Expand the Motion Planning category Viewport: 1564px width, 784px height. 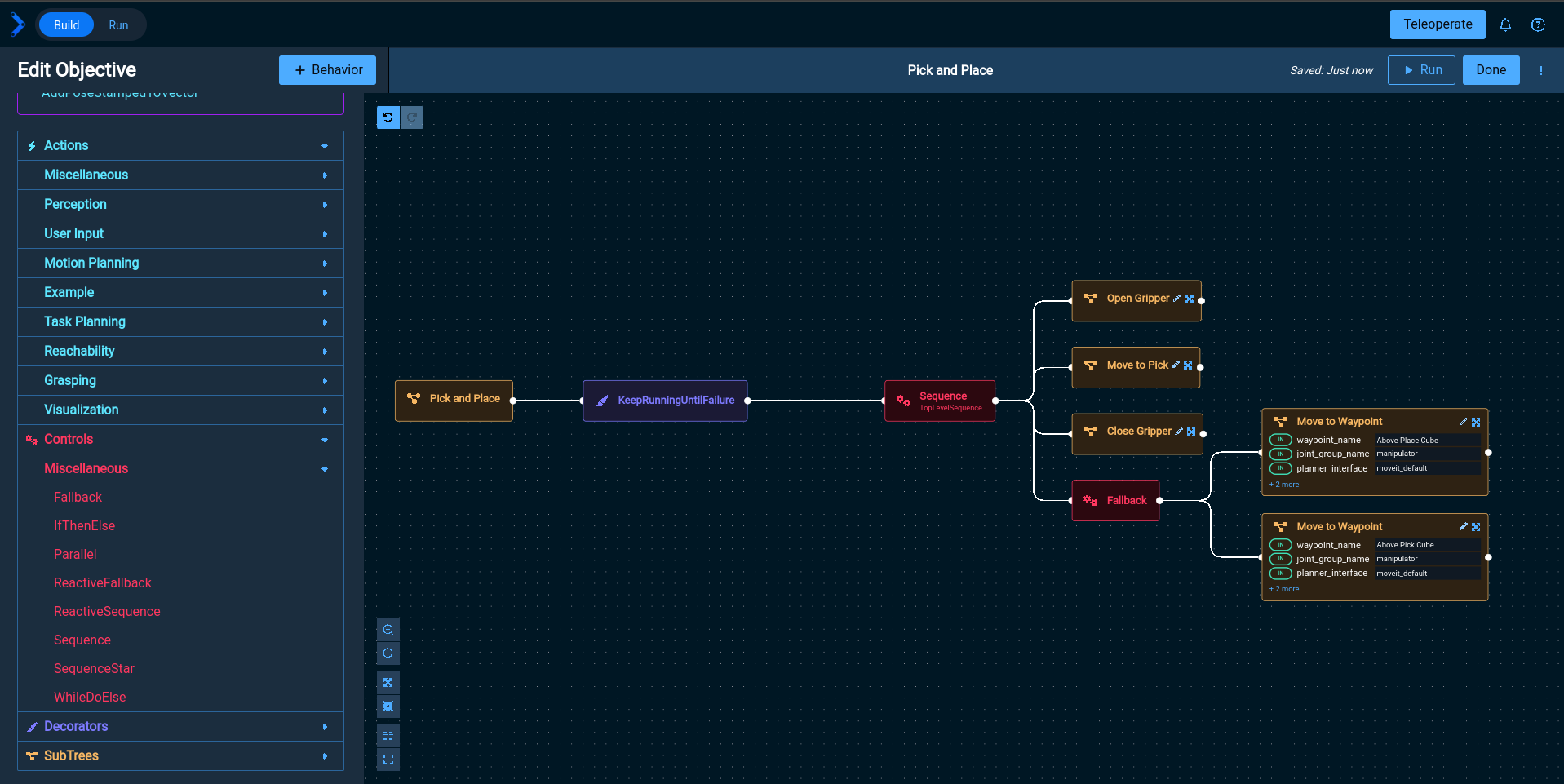point(180,264)
